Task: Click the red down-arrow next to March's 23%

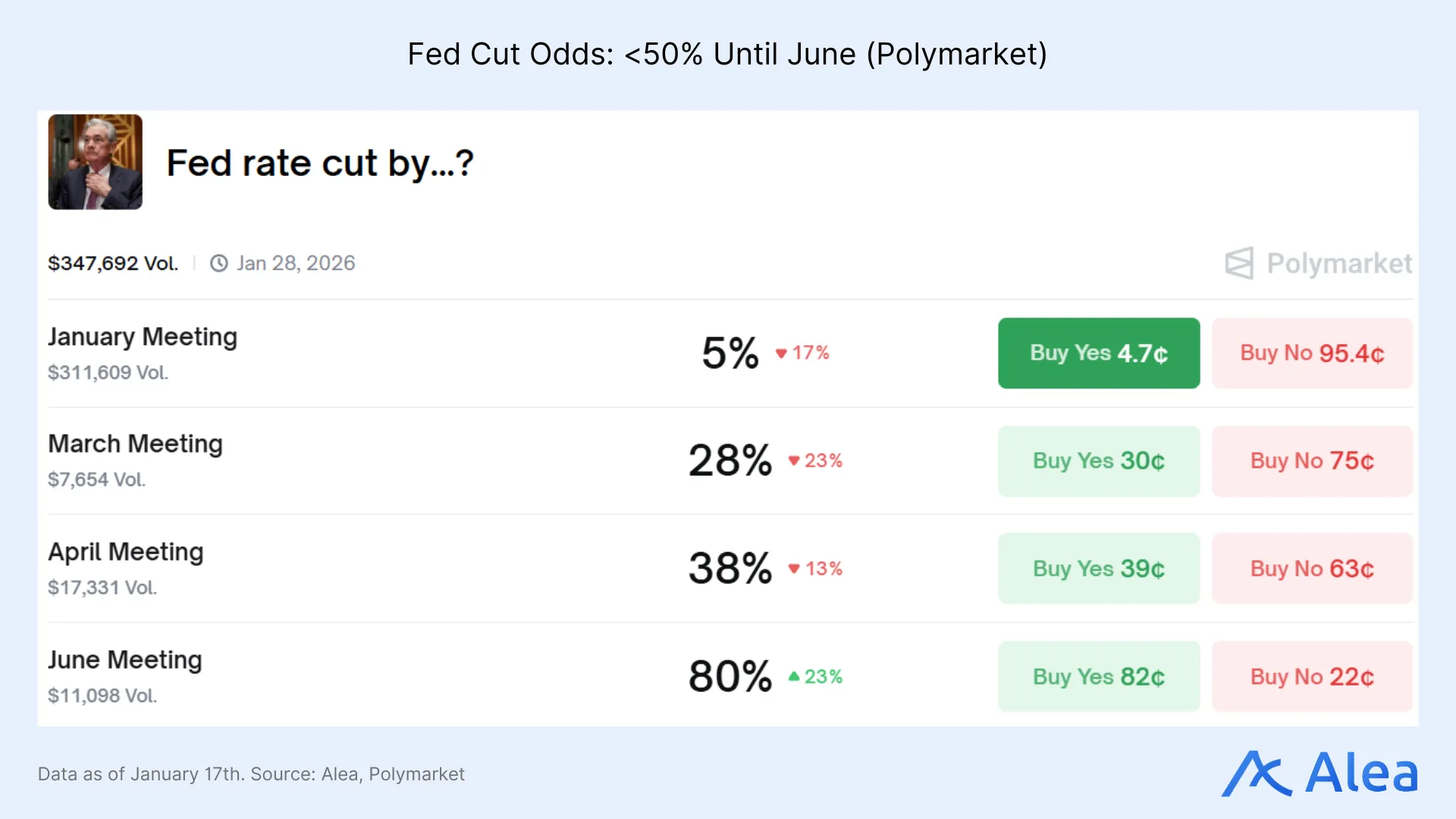Action: 793,460
